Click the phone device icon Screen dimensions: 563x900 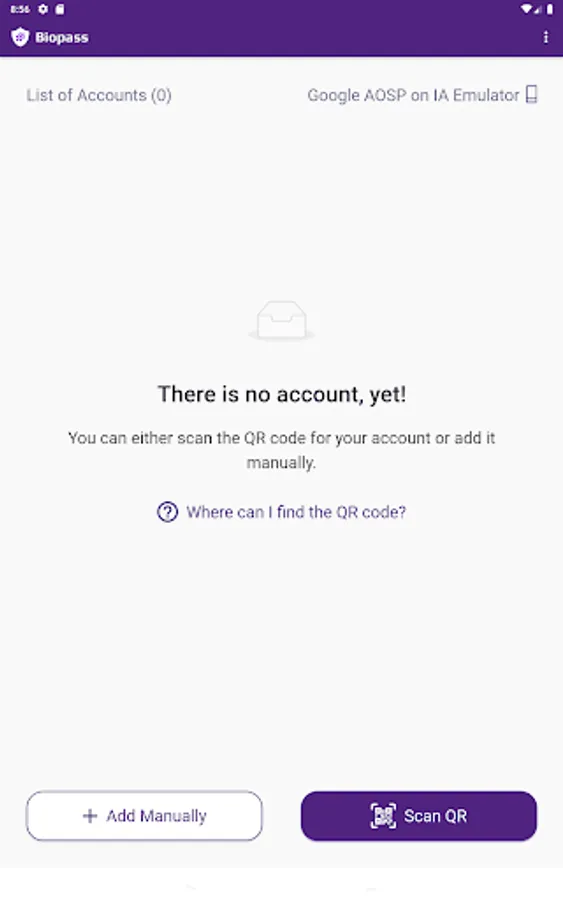[531, 94]
